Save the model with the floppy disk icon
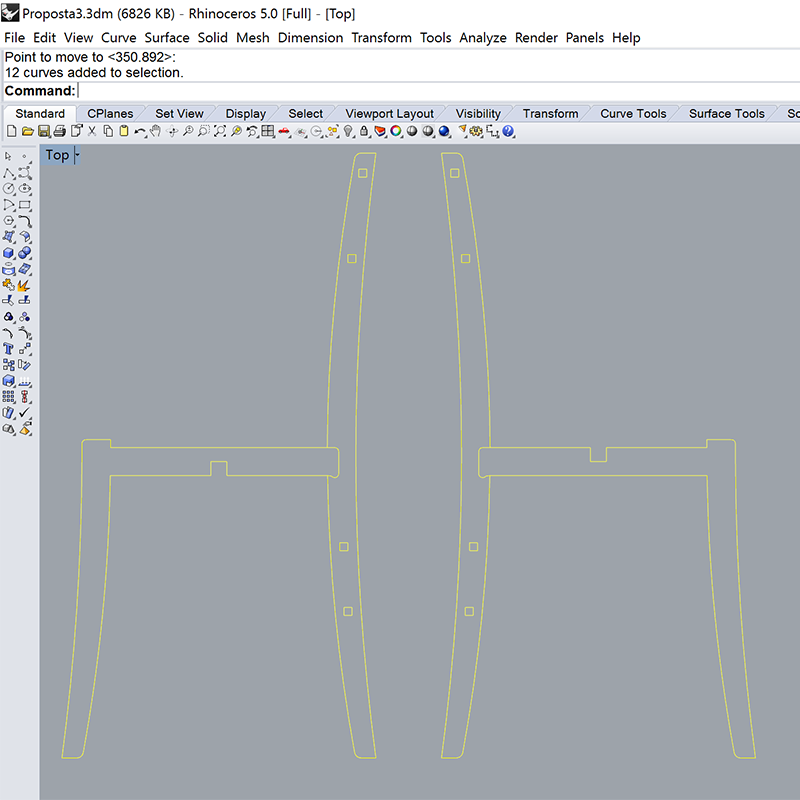The height and width of the screenshot is (800, 800). coord(44,131)
